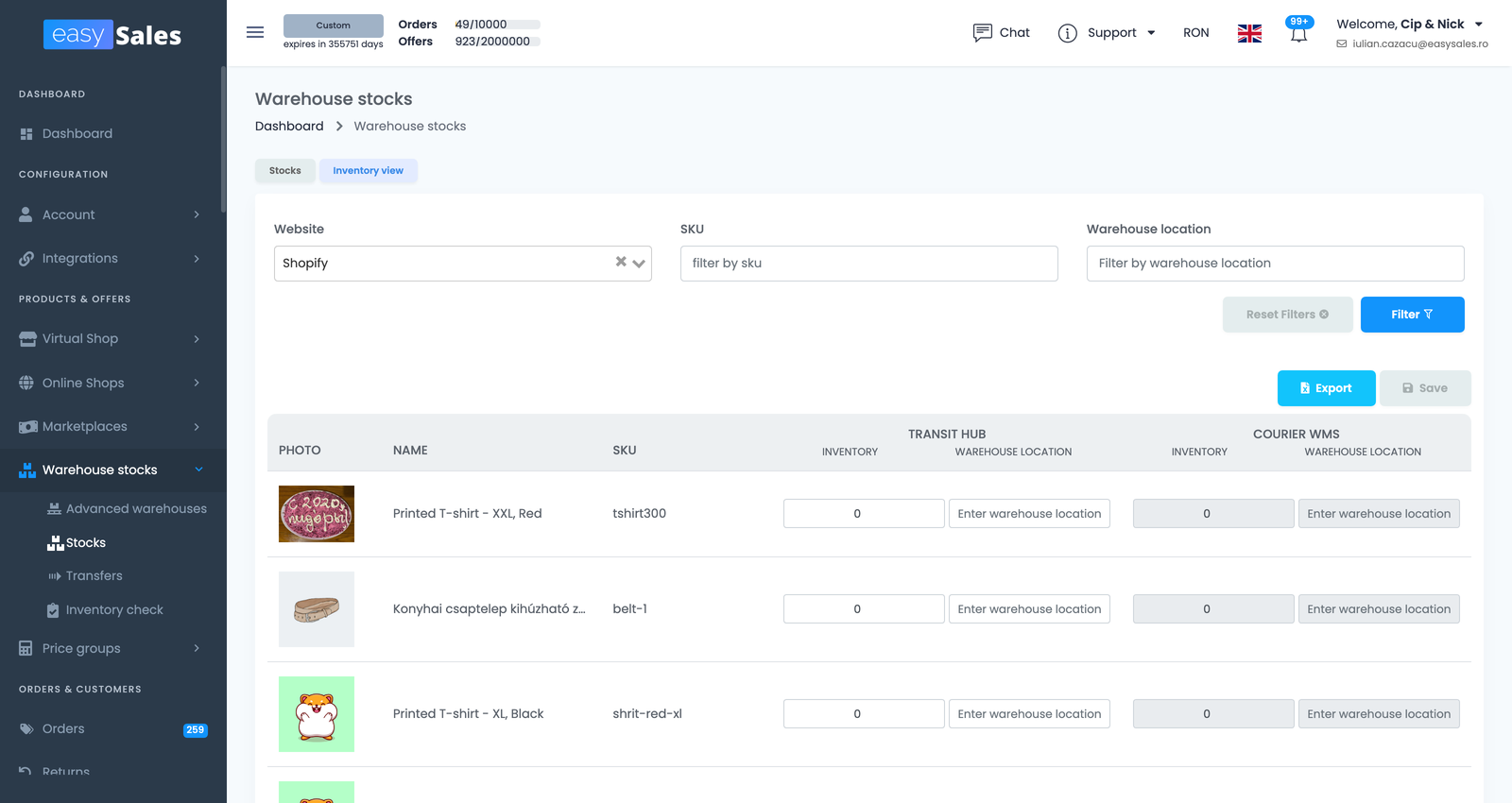
Task: Click the Export button
Action: coord(1326,388)
